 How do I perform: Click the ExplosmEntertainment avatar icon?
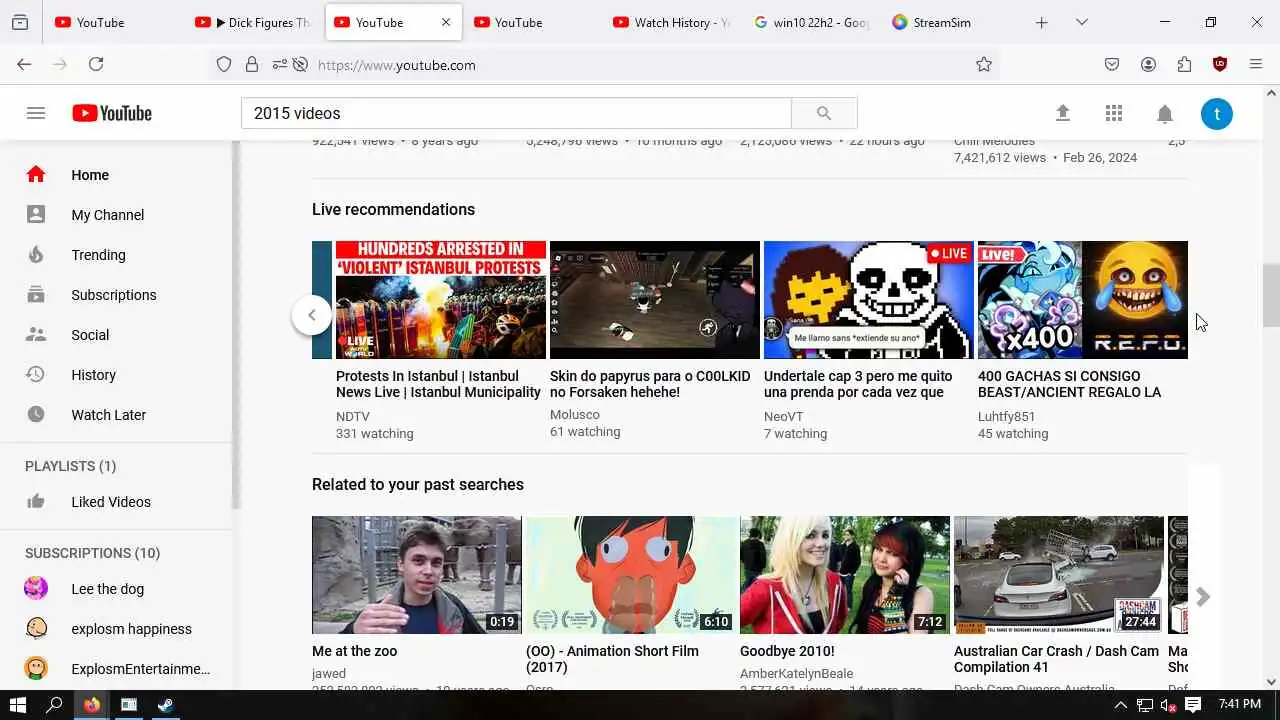[36, 668]
